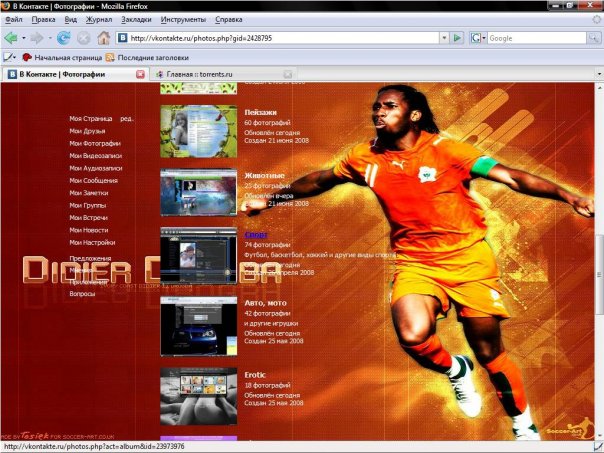604x453 pixels.
Task: Expand the address bar URL dropdown
Action: click(x=444, y=38)
